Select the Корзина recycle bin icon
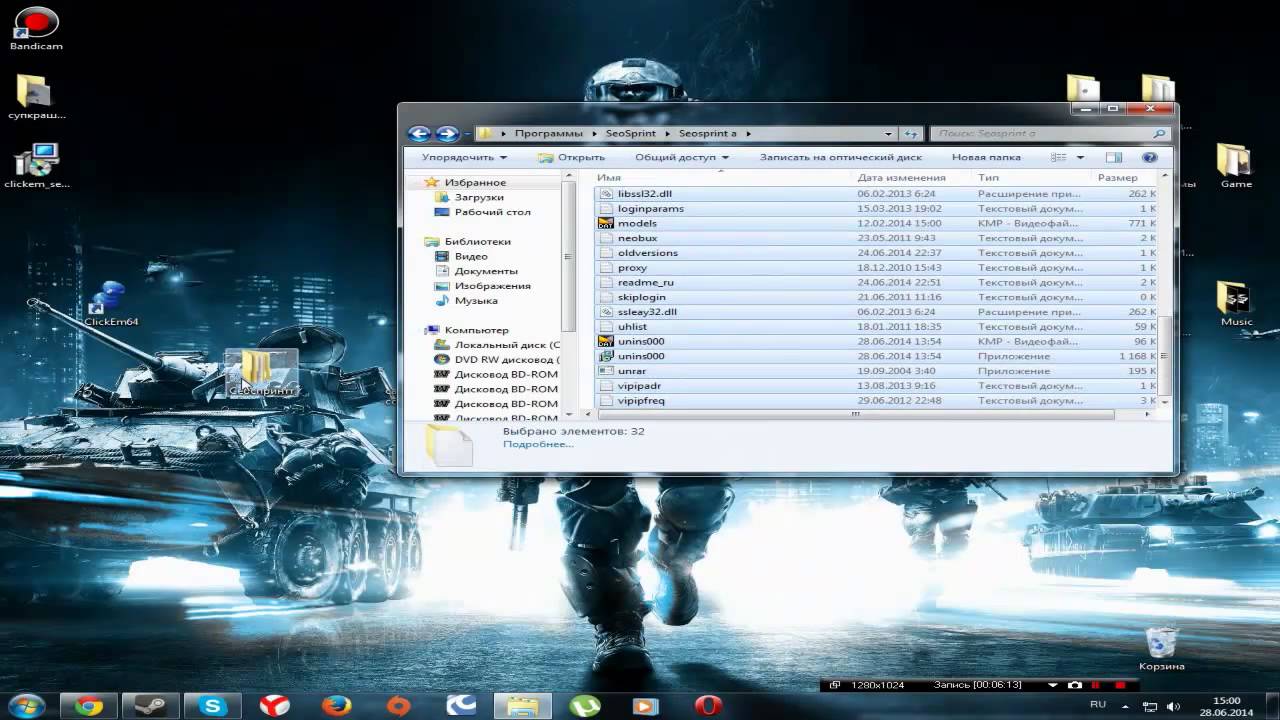Image resolution: width=1280 pixels, height=720 pixels. [x=1161, y=649]
